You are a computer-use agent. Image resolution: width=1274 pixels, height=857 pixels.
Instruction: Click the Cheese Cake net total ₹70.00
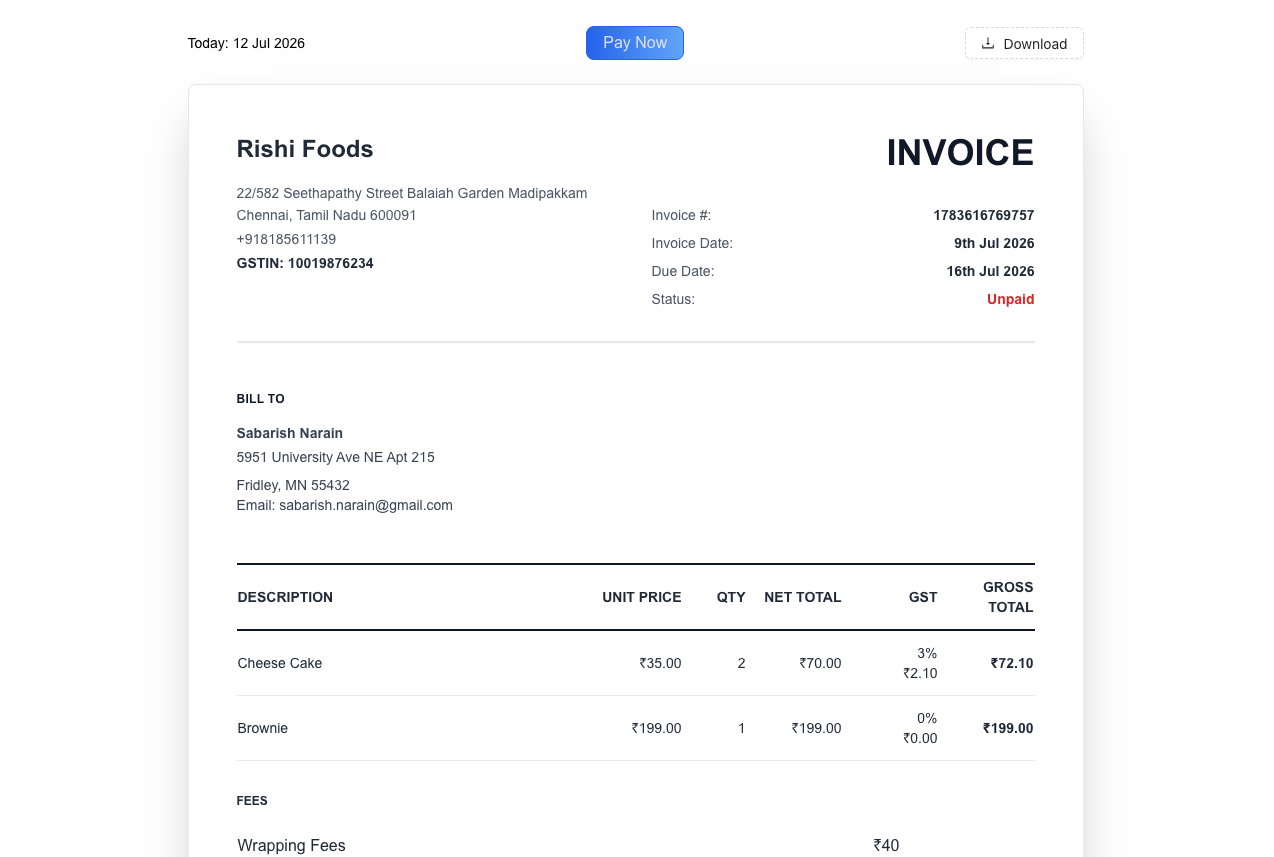[820, 663]
